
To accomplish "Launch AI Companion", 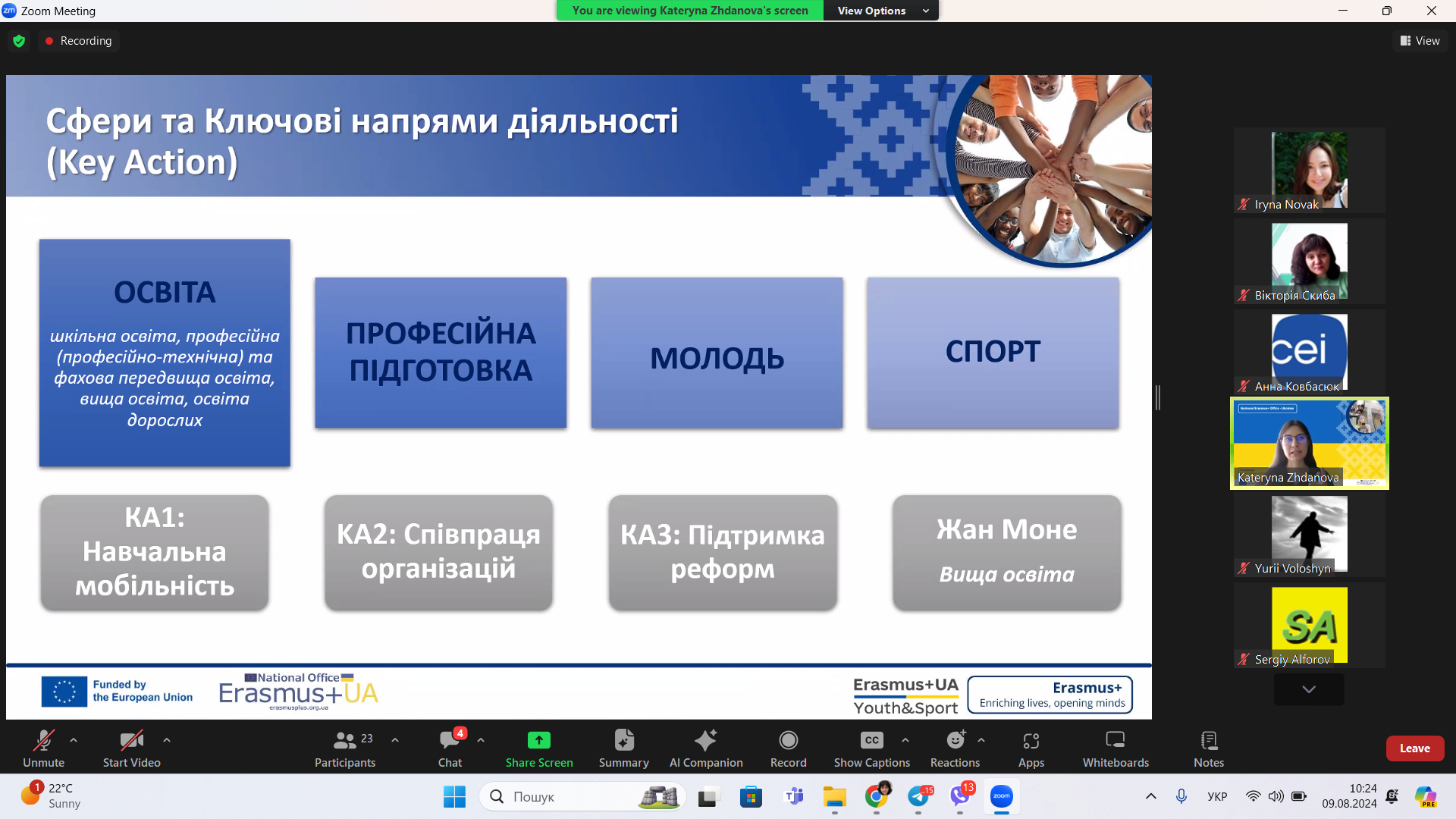I will pyautogui.click(x=706, y=747).
